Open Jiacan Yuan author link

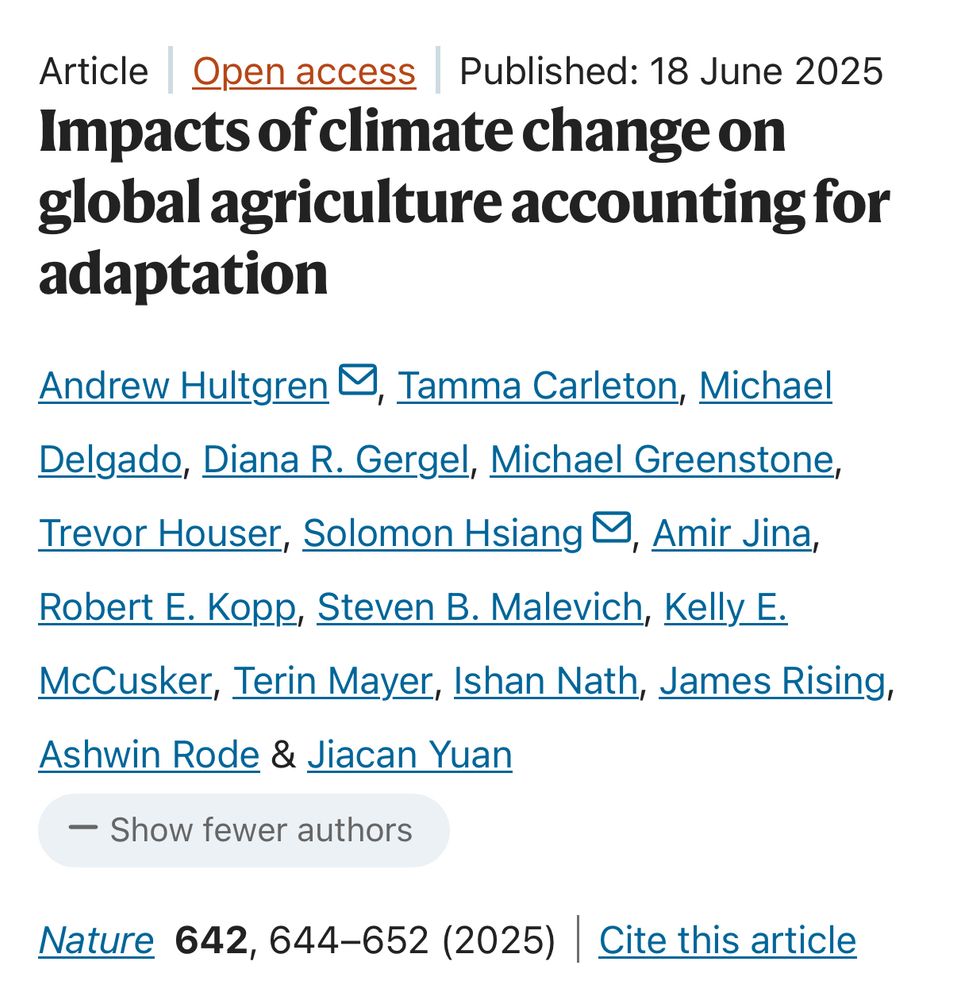[409, 754]
